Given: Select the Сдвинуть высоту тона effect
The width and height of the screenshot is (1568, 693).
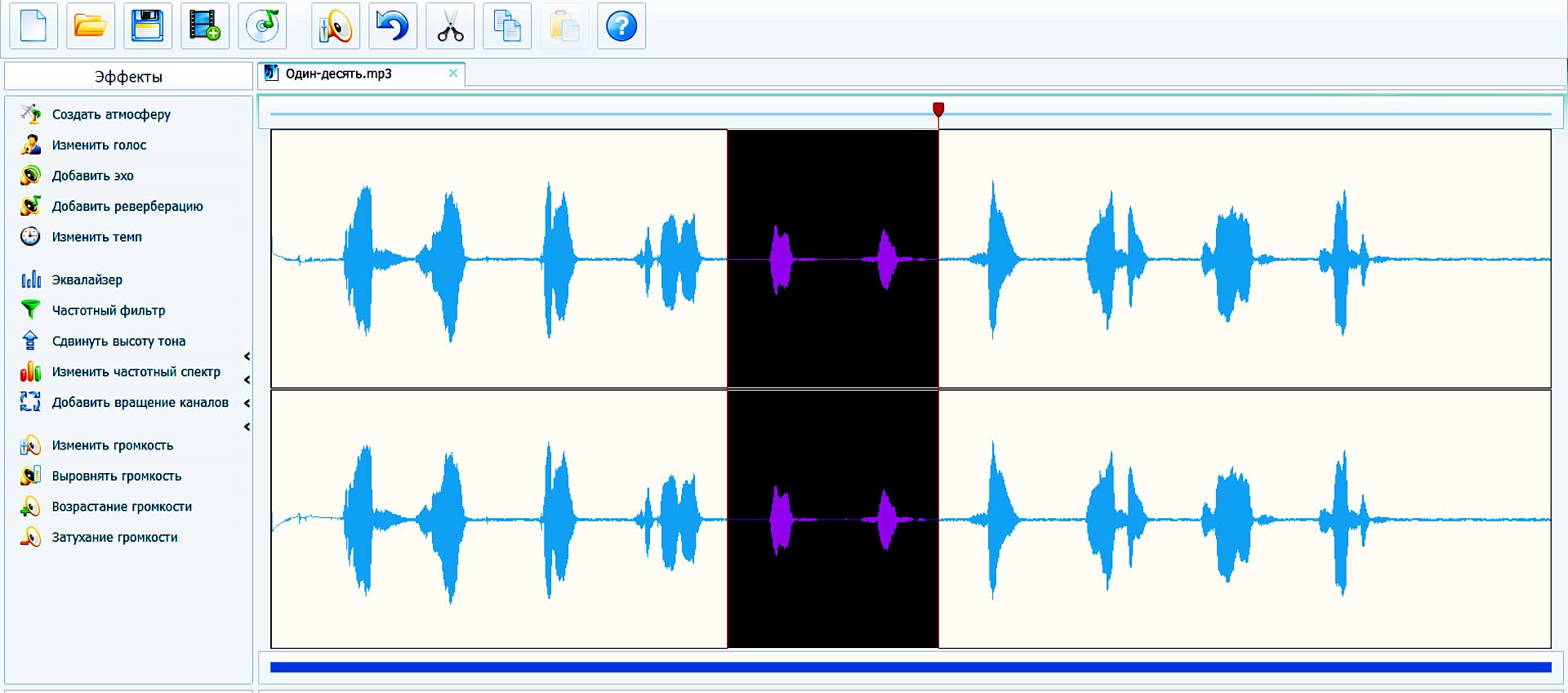Looking at the screenshot, I should coord(118,341).
